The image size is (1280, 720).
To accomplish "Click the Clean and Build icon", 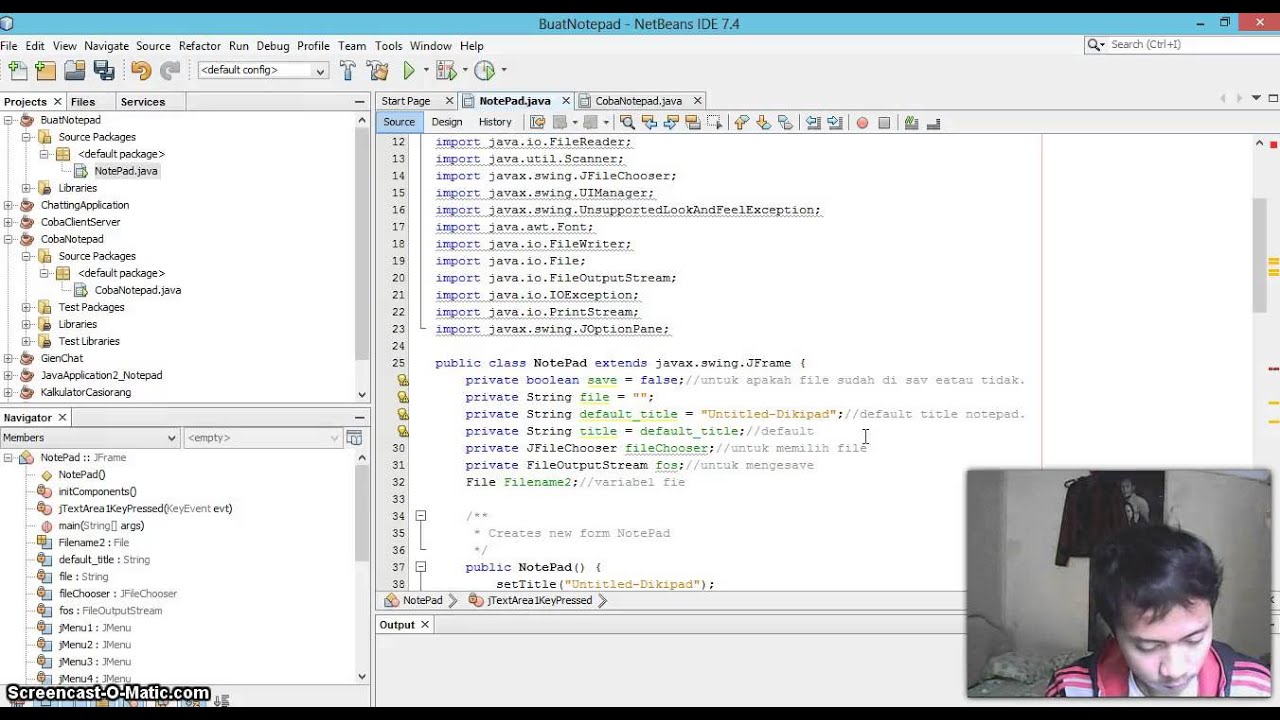I will [x=378, y=70].
